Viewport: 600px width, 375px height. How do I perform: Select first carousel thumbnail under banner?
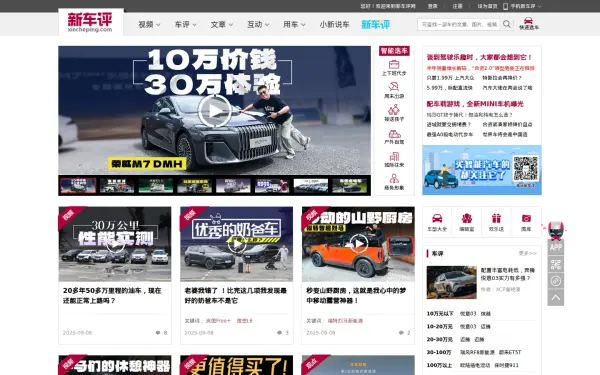(78, 186)
